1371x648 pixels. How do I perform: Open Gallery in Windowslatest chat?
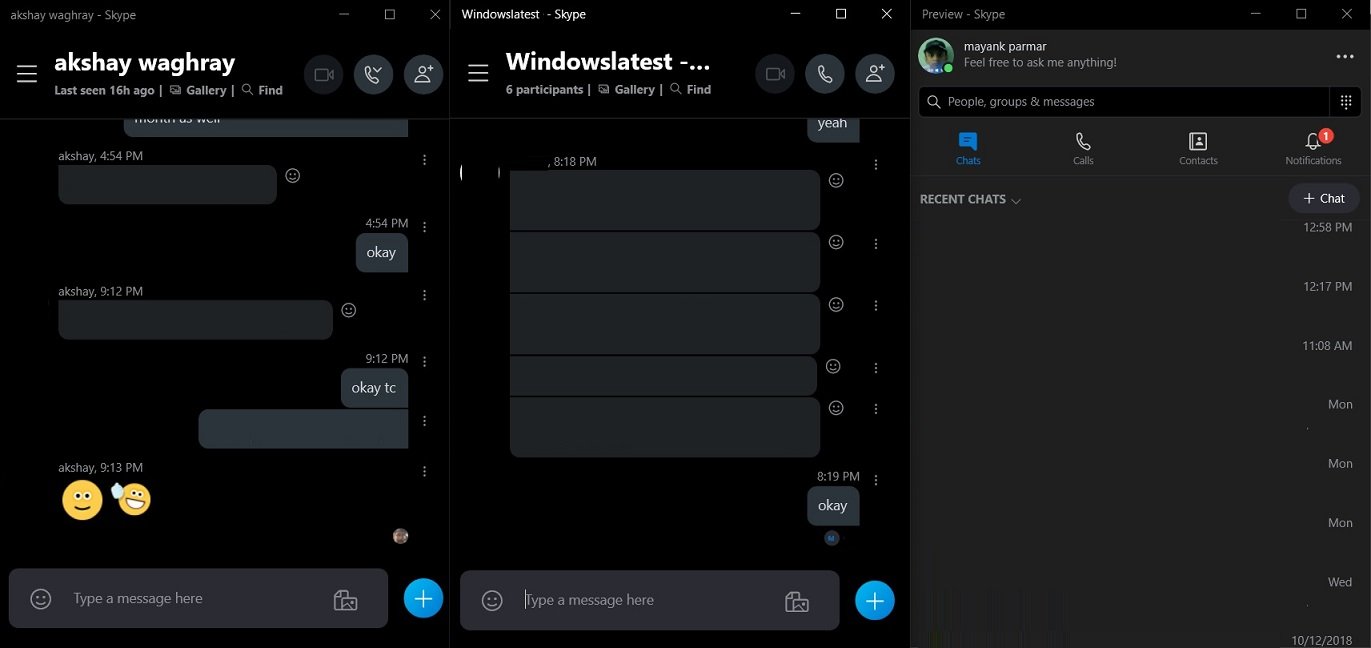coord(626,89)
